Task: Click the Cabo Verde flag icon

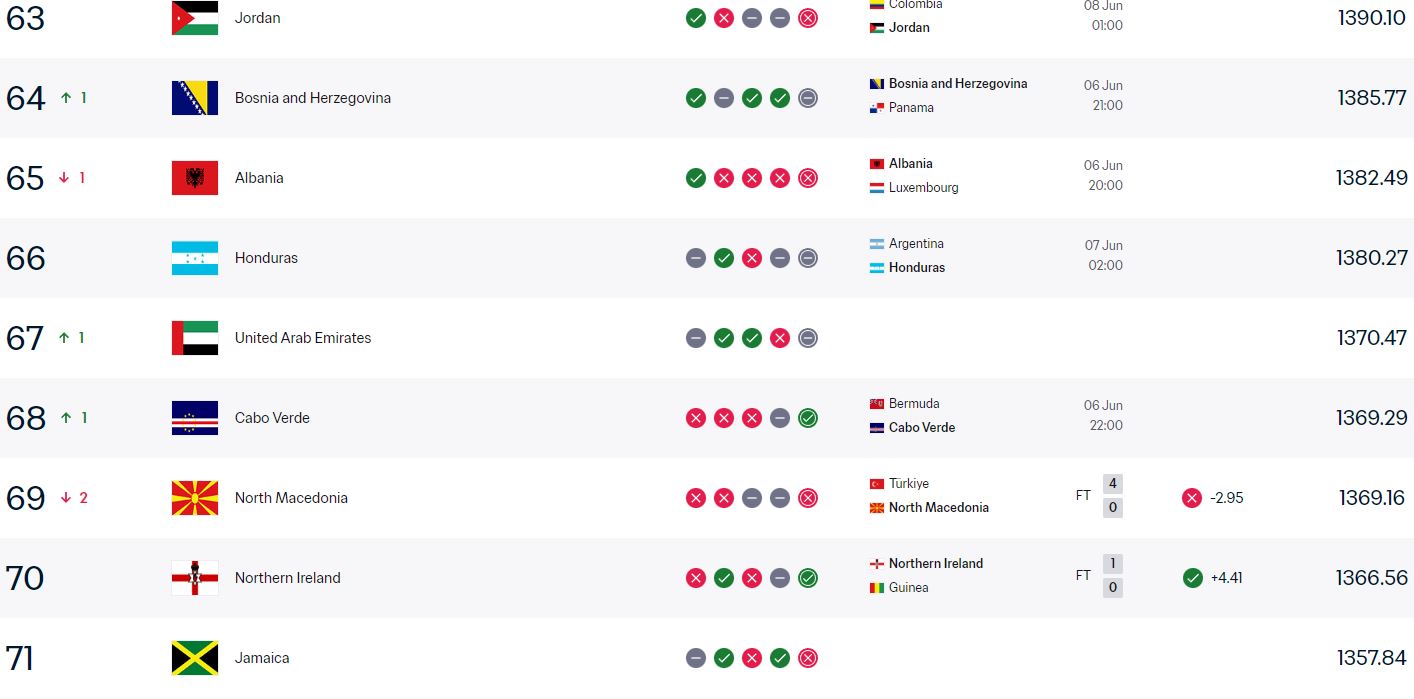Action: tap(195, 418)
